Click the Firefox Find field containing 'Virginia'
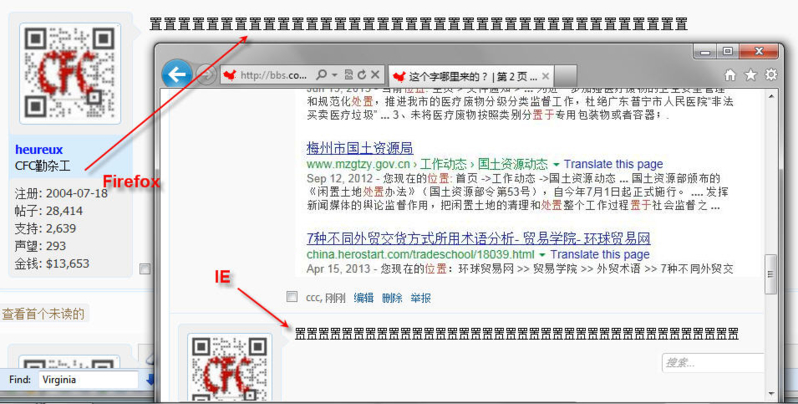The height and width of the screenshot is (404, 798). click(x=88, y=380)
